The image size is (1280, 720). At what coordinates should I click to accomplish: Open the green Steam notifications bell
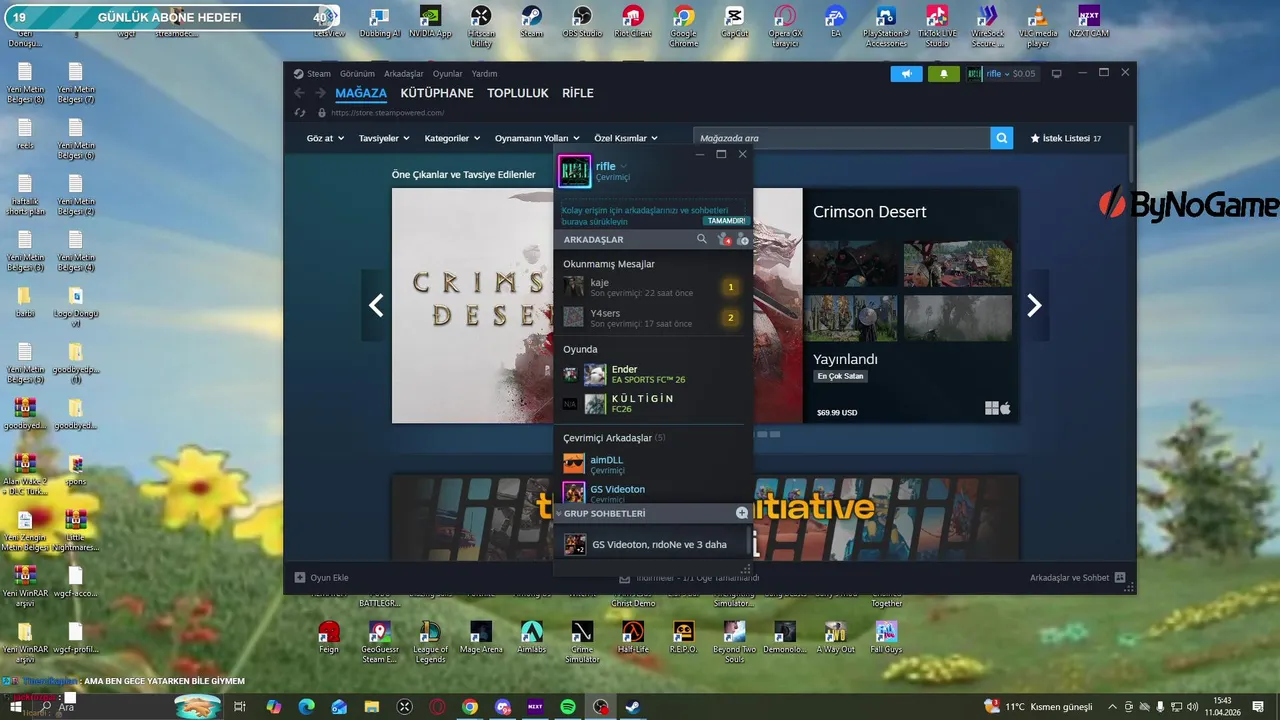pyautogui.click(x=943, y=74)
